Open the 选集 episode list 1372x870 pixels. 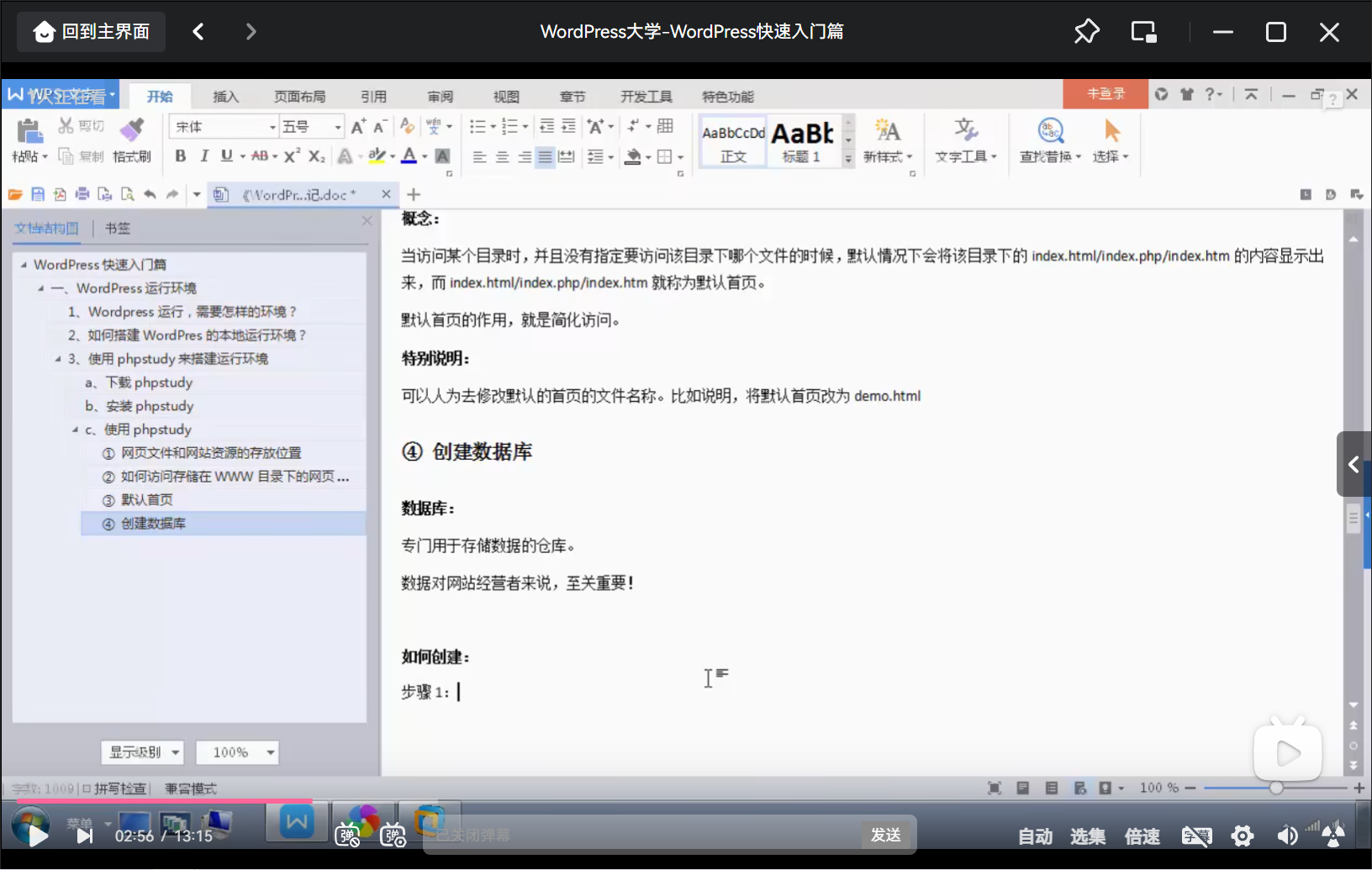tap(1088, 836)
